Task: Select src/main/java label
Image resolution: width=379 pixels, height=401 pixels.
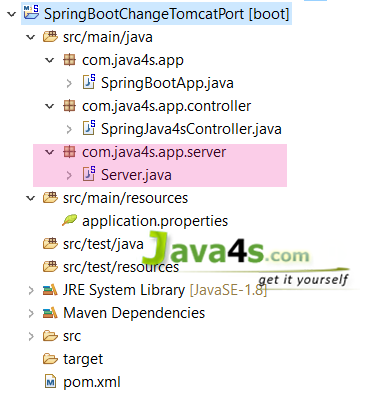Action: click(108, 37)
